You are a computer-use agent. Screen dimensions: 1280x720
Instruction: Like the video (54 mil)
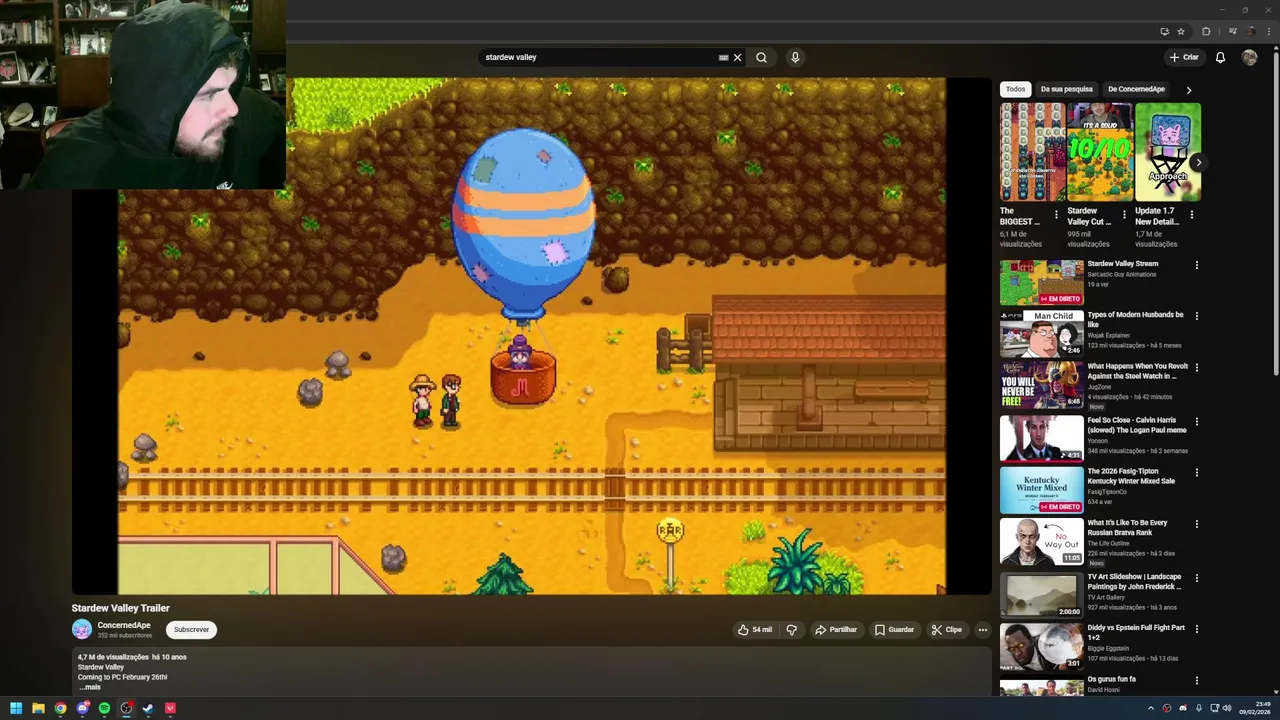click(x=755, y=630)
